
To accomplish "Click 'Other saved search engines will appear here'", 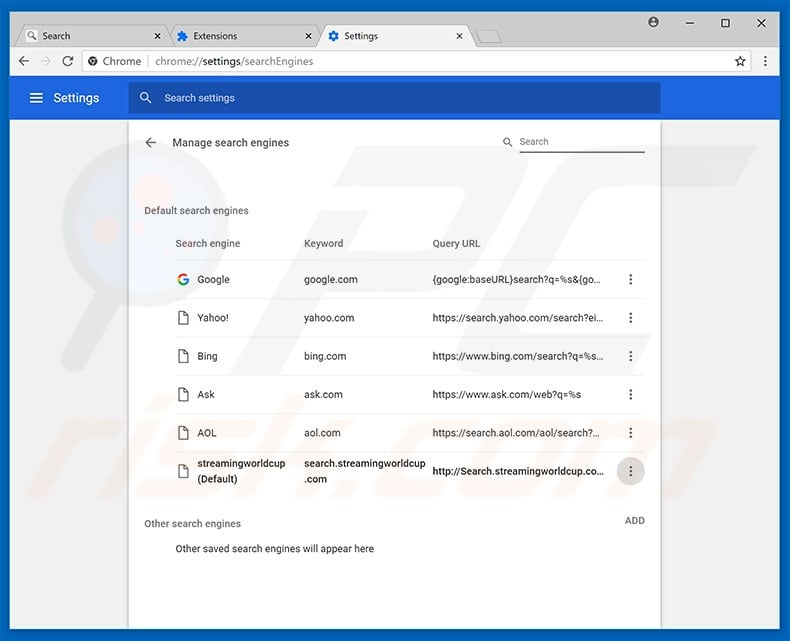I will point(275,548).
